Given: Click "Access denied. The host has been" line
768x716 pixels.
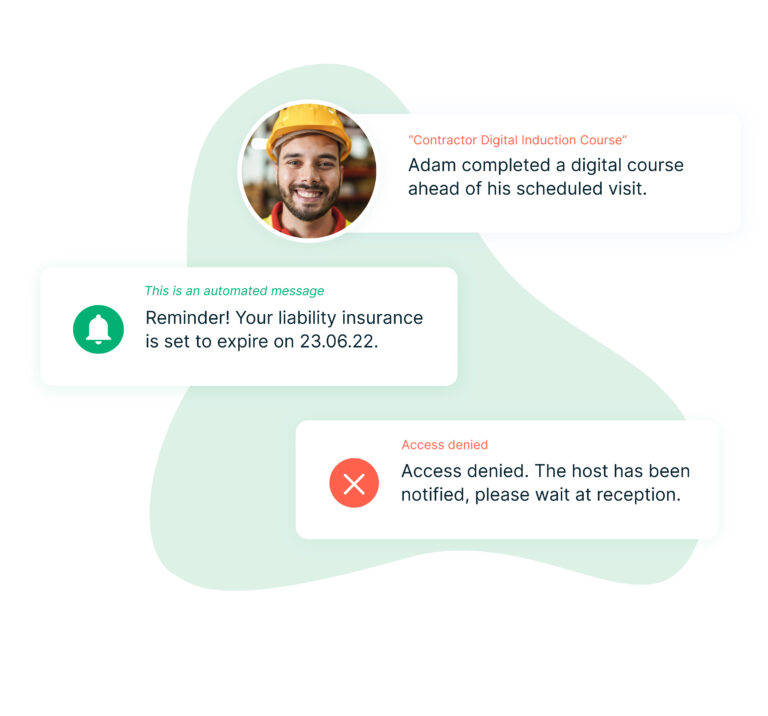Looking at the screenshot, I should 546,471.
